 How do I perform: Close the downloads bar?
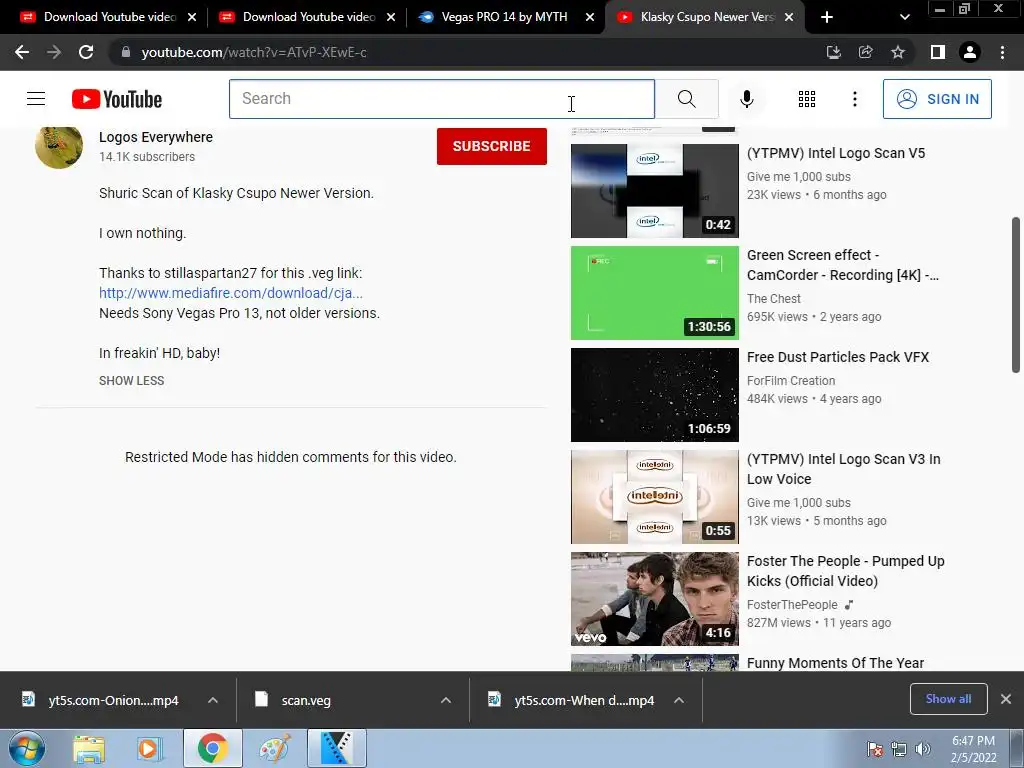[x=1006, y=699]
